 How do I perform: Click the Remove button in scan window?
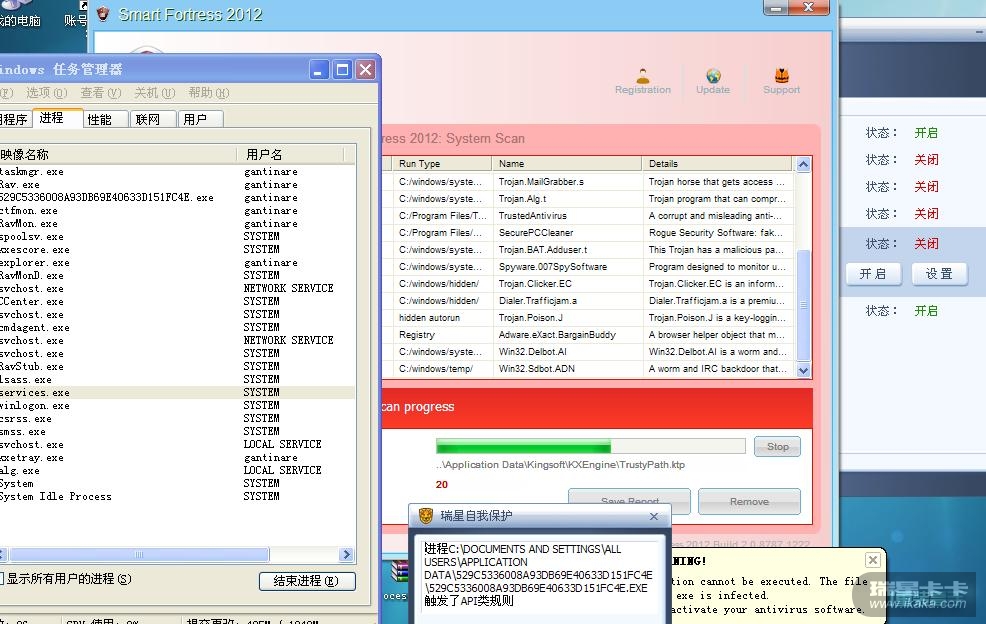[749, 501]
